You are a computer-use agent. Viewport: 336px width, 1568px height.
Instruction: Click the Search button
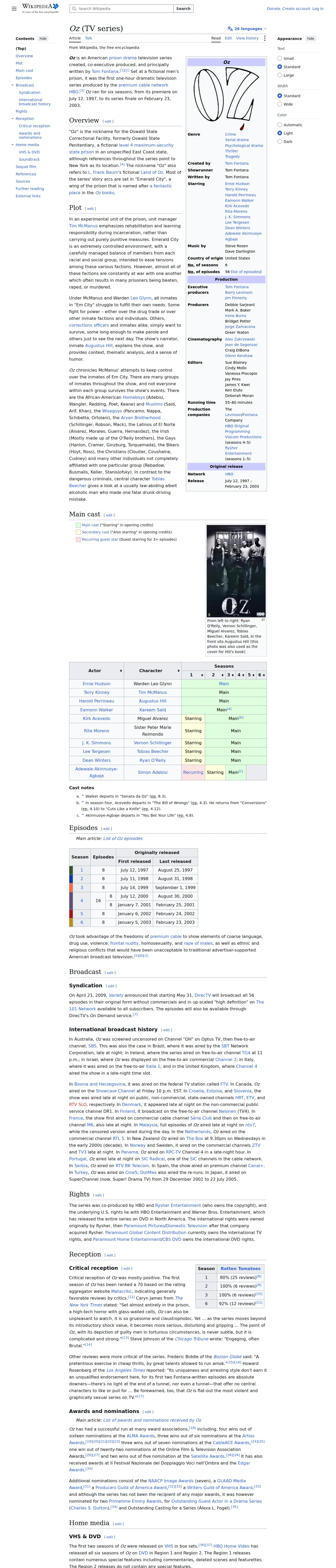pyautogui.click(x=183, y=9)
